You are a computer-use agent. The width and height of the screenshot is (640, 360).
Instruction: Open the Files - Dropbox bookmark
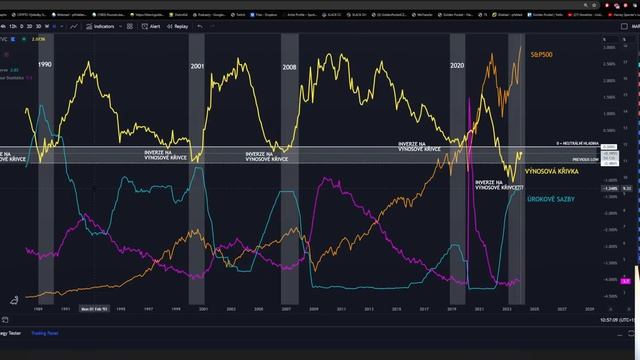pyautogui.click(x=264, y=14)
